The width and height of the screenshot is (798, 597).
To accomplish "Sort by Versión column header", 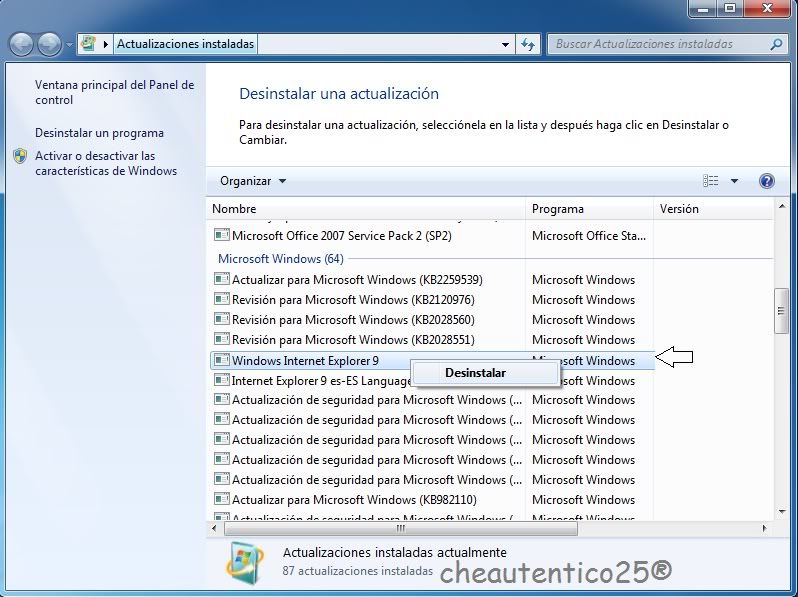I will coord(712,209).
